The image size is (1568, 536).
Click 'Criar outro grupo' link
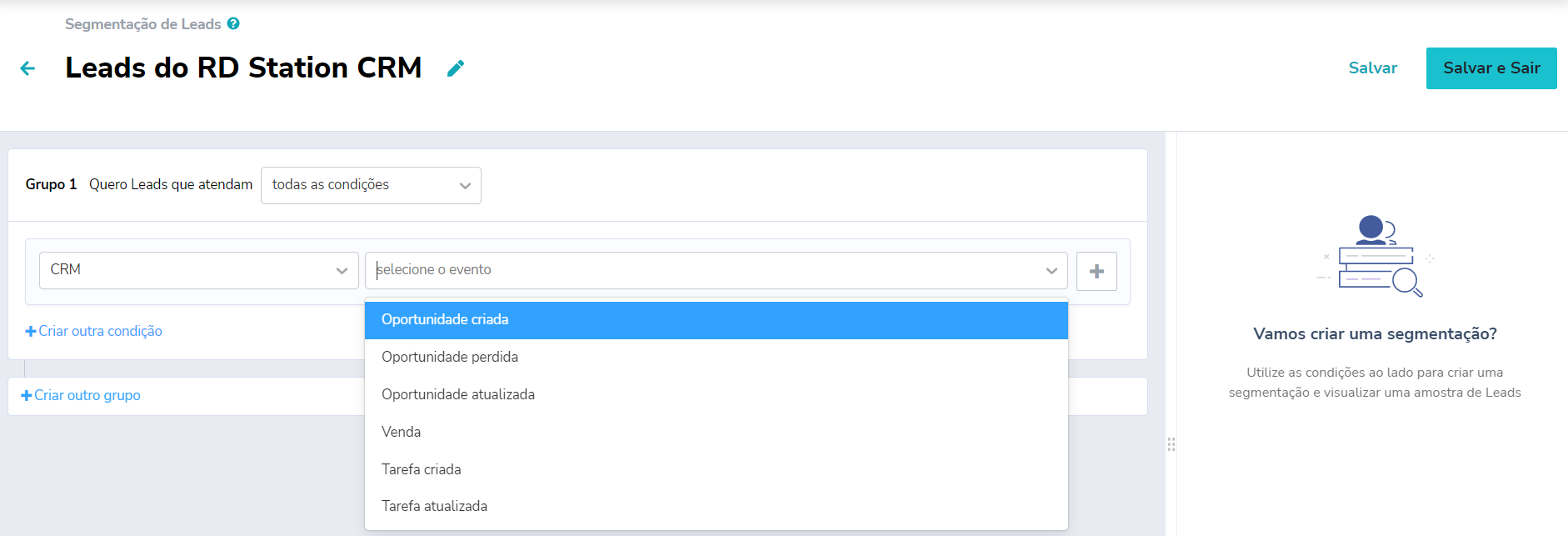[81, 395]
